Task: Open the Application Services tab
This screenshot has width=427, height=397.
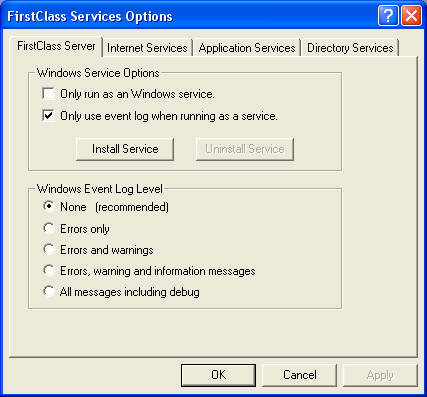Action: (x=247, y=48)
